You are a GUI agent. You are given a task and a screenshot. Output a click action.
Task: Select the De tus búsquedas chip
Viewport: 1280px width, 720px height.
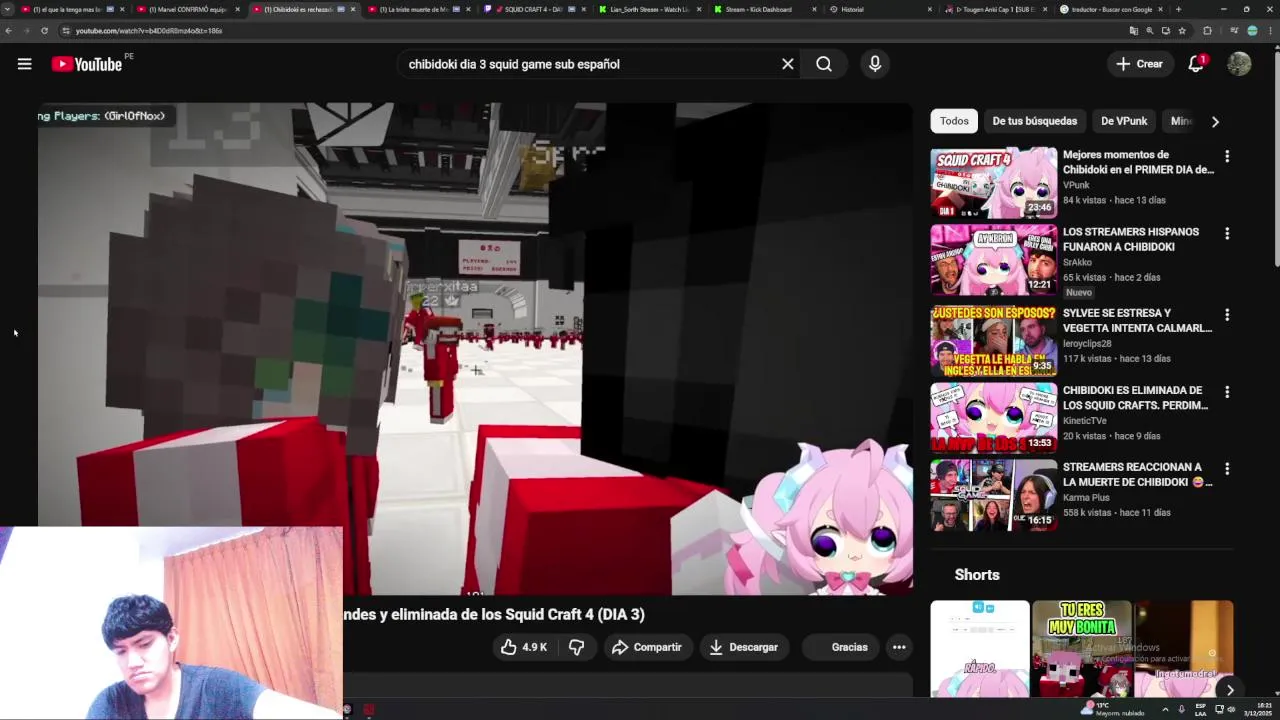[1034, 121]
